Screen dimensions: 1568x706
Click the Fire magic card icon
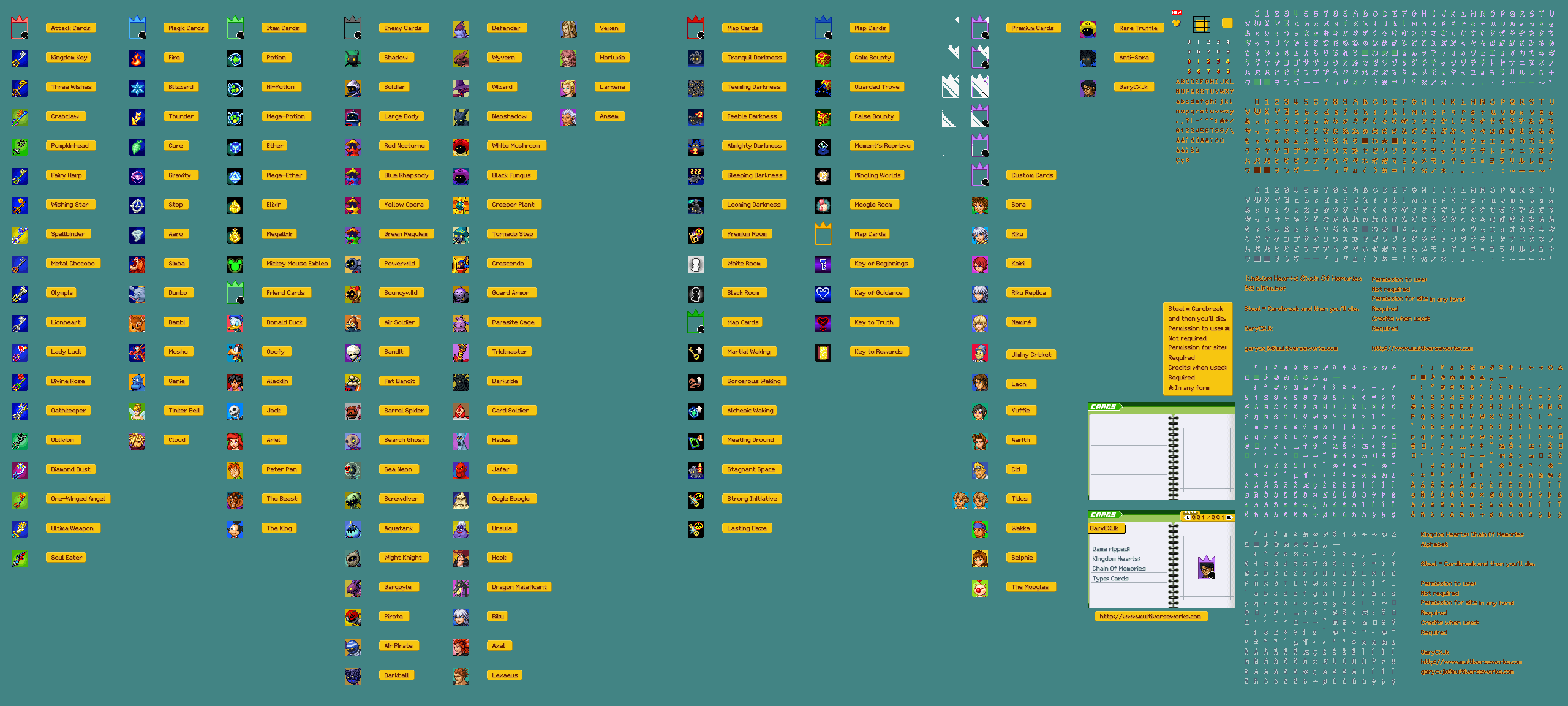137,58
